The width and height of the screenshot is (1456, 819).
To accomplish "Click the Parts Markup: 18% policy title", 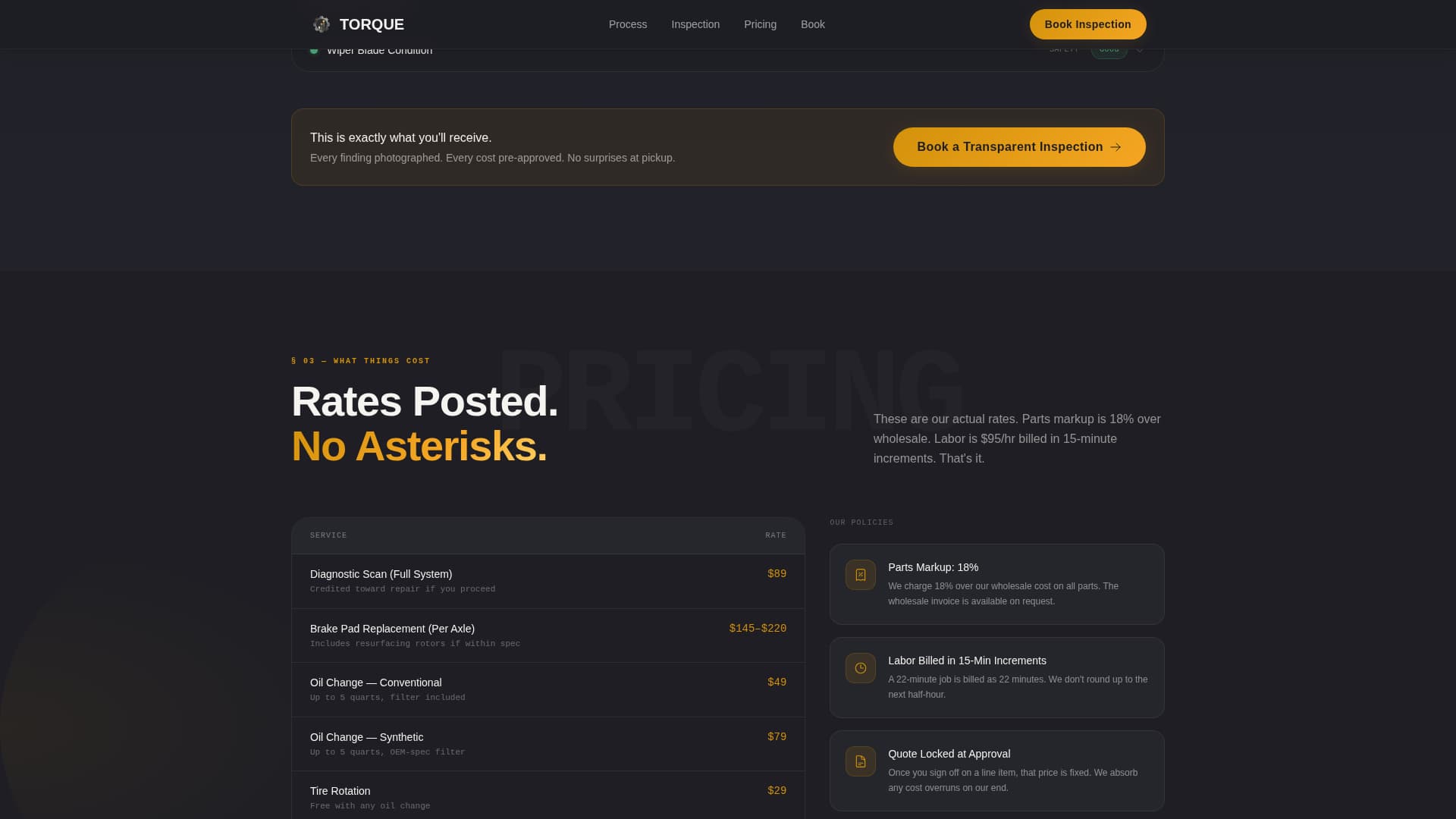I will [x=933, y=567].
